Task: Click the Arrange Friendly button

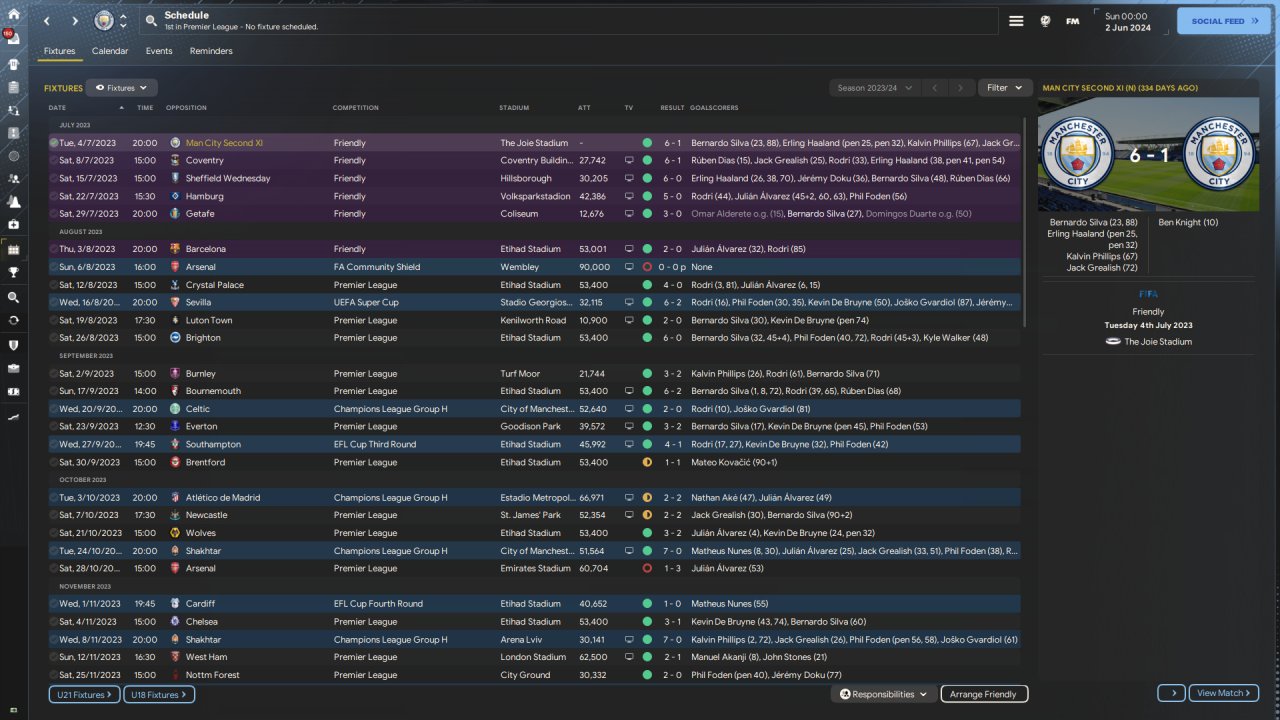Action: click(x=983, y=694)
